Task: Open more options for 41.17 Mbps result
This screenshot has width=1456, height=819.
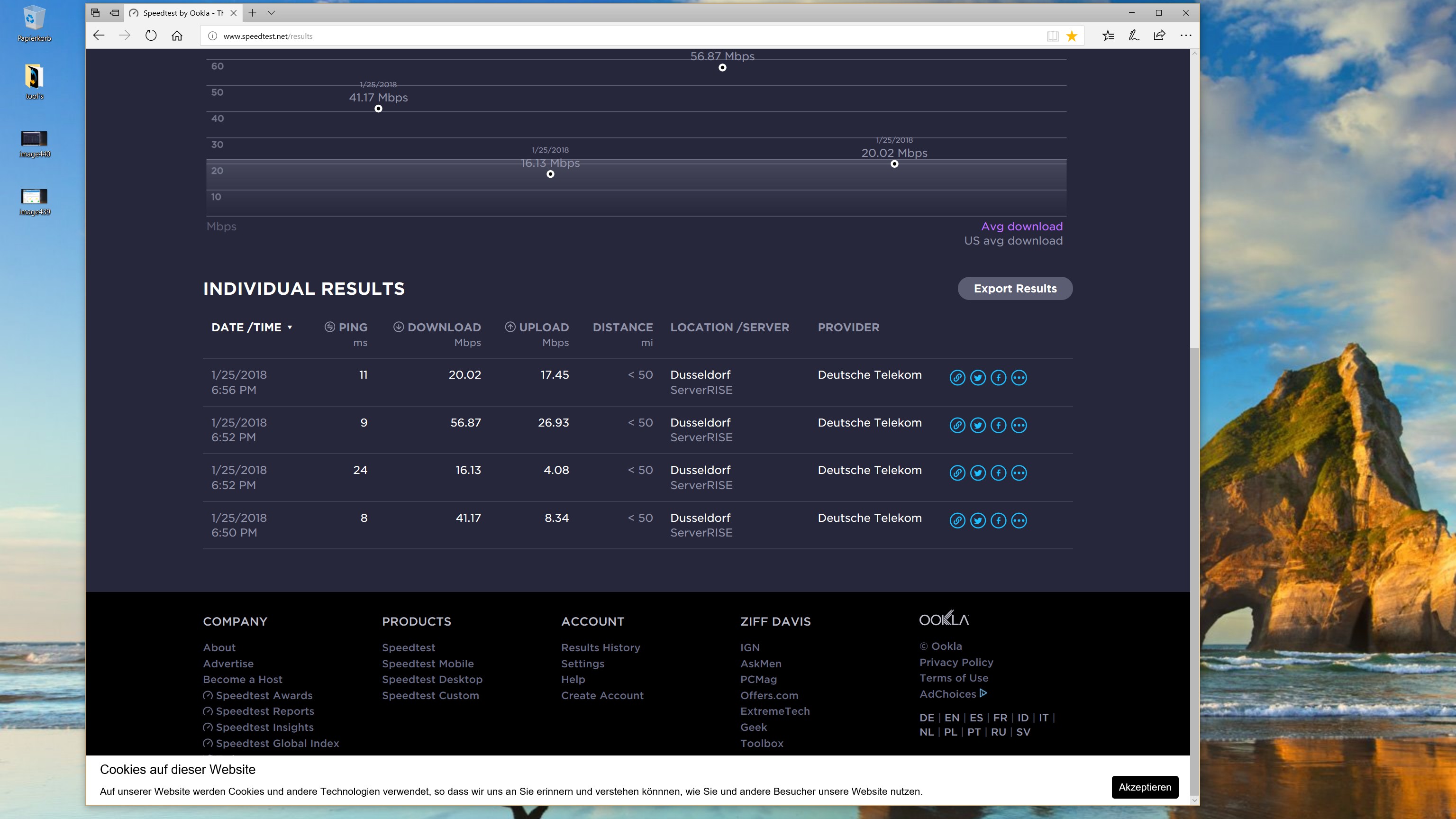Action: (1019, 520)
